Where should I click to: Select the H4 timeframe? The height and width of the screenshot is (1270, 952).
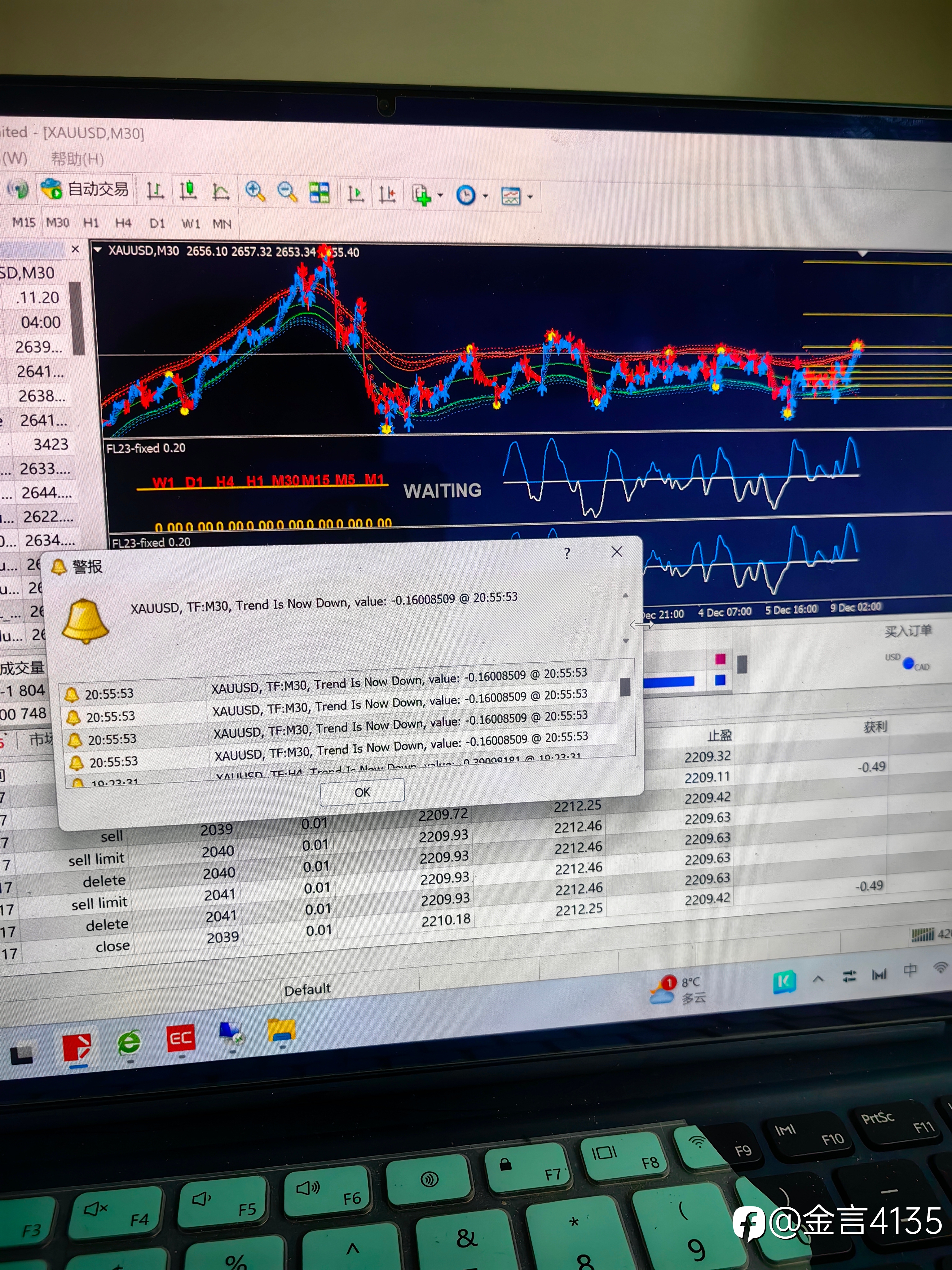point(123,223)
